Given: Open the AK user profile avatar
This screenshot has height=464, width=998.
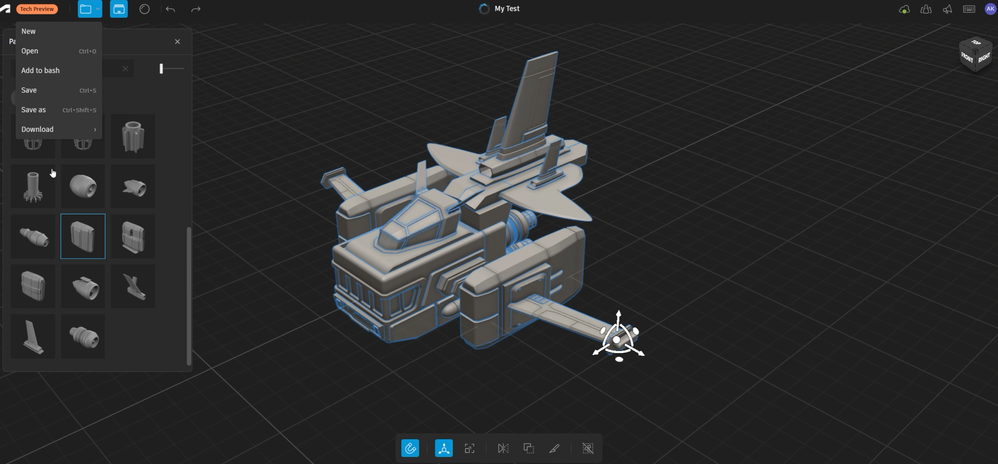Looking at the screenshot, I should [x=990, y=9].
